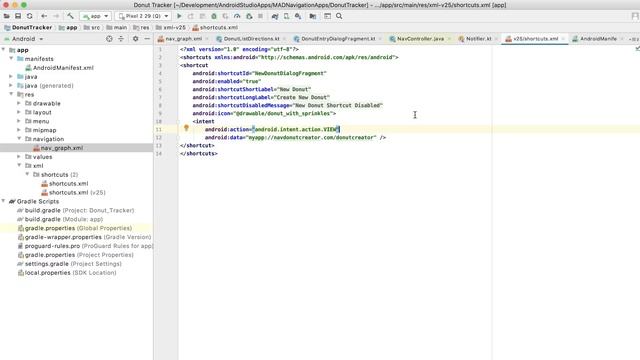This screenshot has width=640, height=360.
Task: Click the res breadcrumb
Action: tap(141, 27)
